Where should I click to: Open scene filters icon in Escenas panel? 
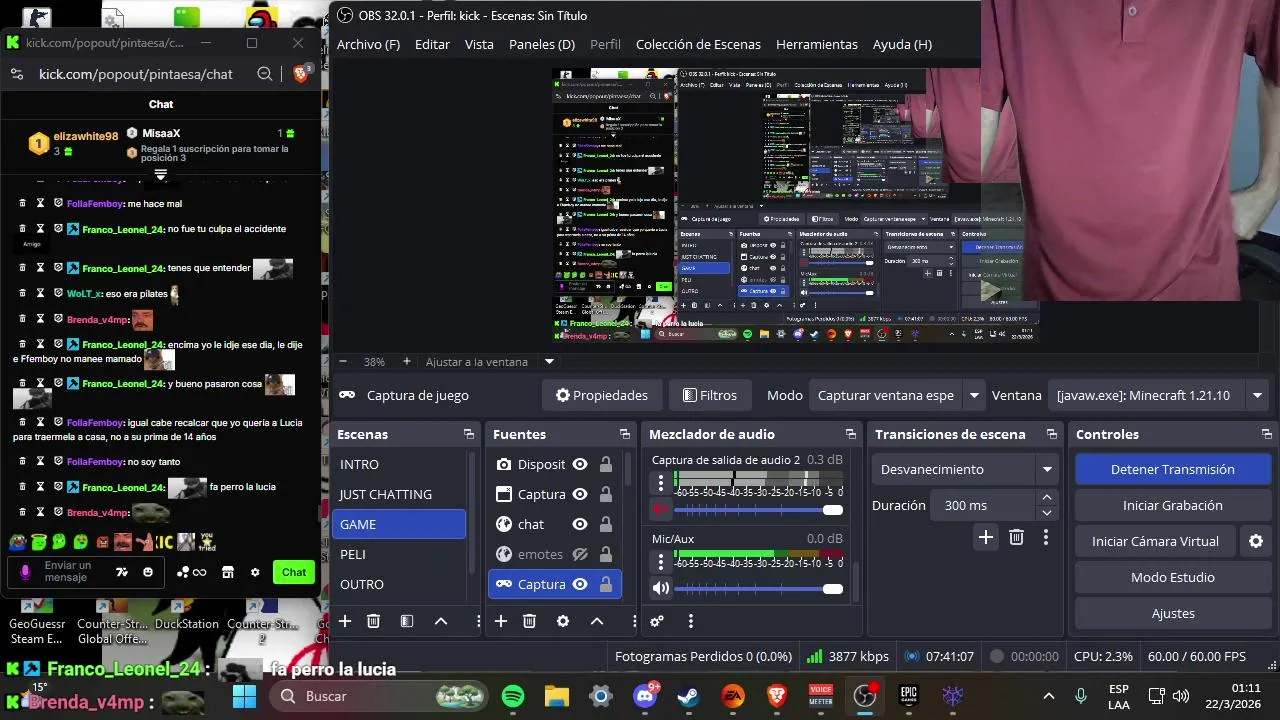[407, 621]
